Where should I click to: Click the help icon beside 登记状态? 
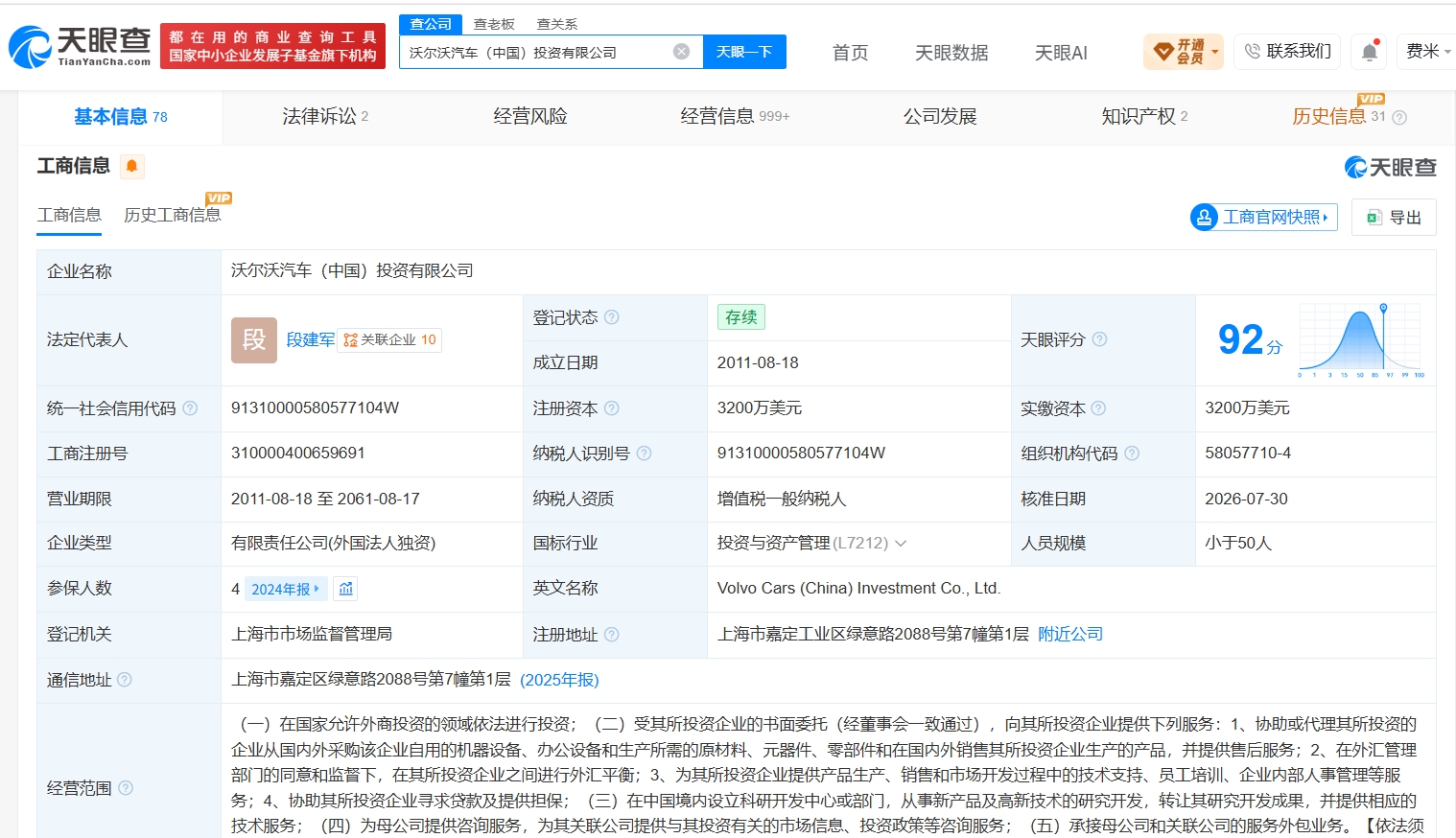click(612, 317)
